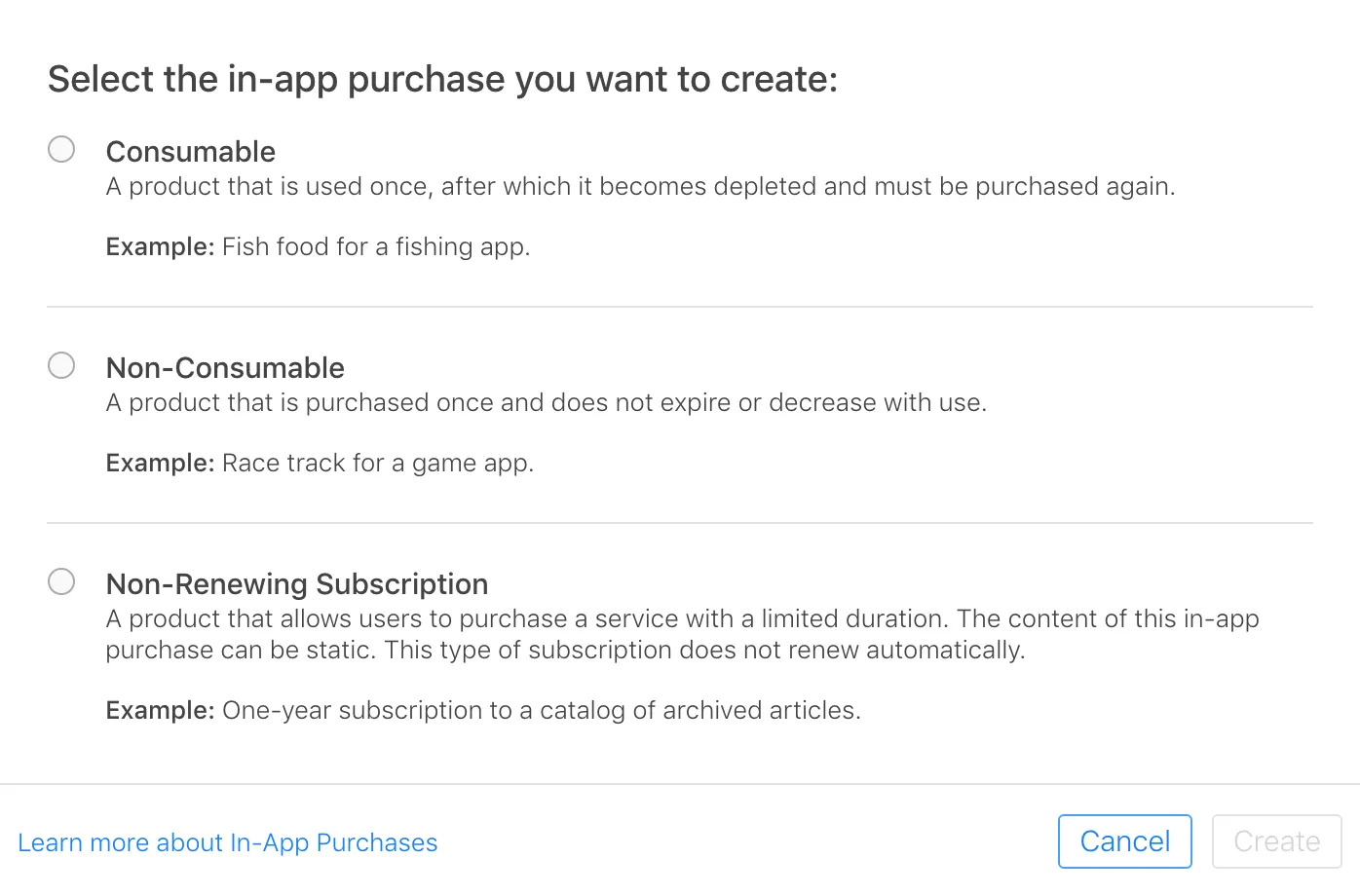This screenshot has width=1360, height=896.
Task: Click the Non-Renewing Subscription title label
Action: pyautogui.click(x=297, y=584)
